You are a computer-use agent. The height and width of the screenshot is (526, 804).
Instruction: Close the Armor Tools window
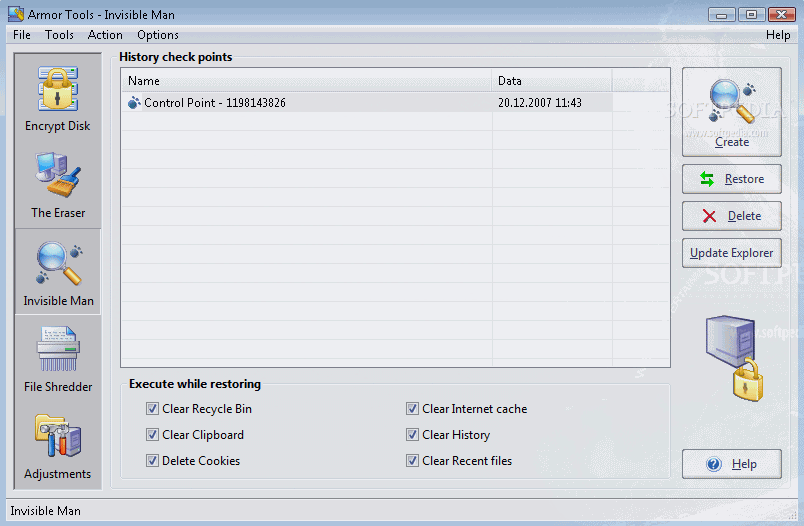coord(781,14)
